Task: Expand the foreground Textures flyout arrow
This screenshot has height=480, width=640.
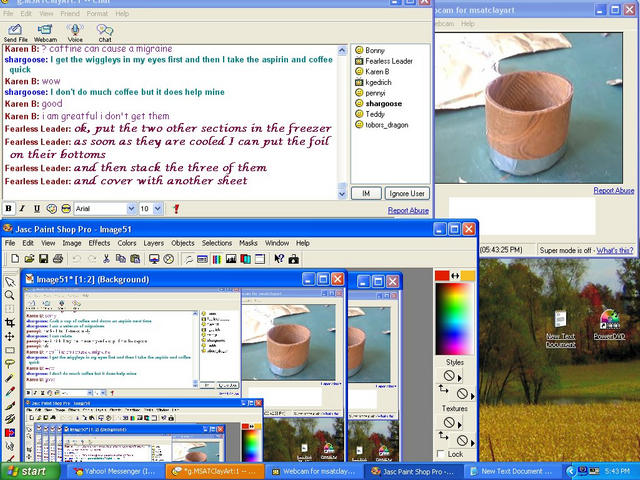Action: pos(460,425)
